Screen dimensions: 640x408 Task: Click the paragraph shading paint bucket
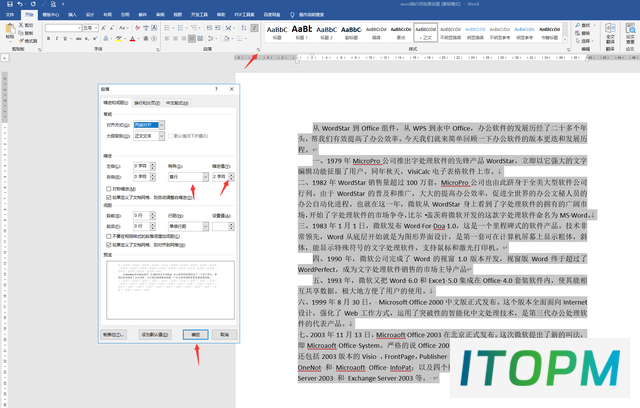point(226,39)
